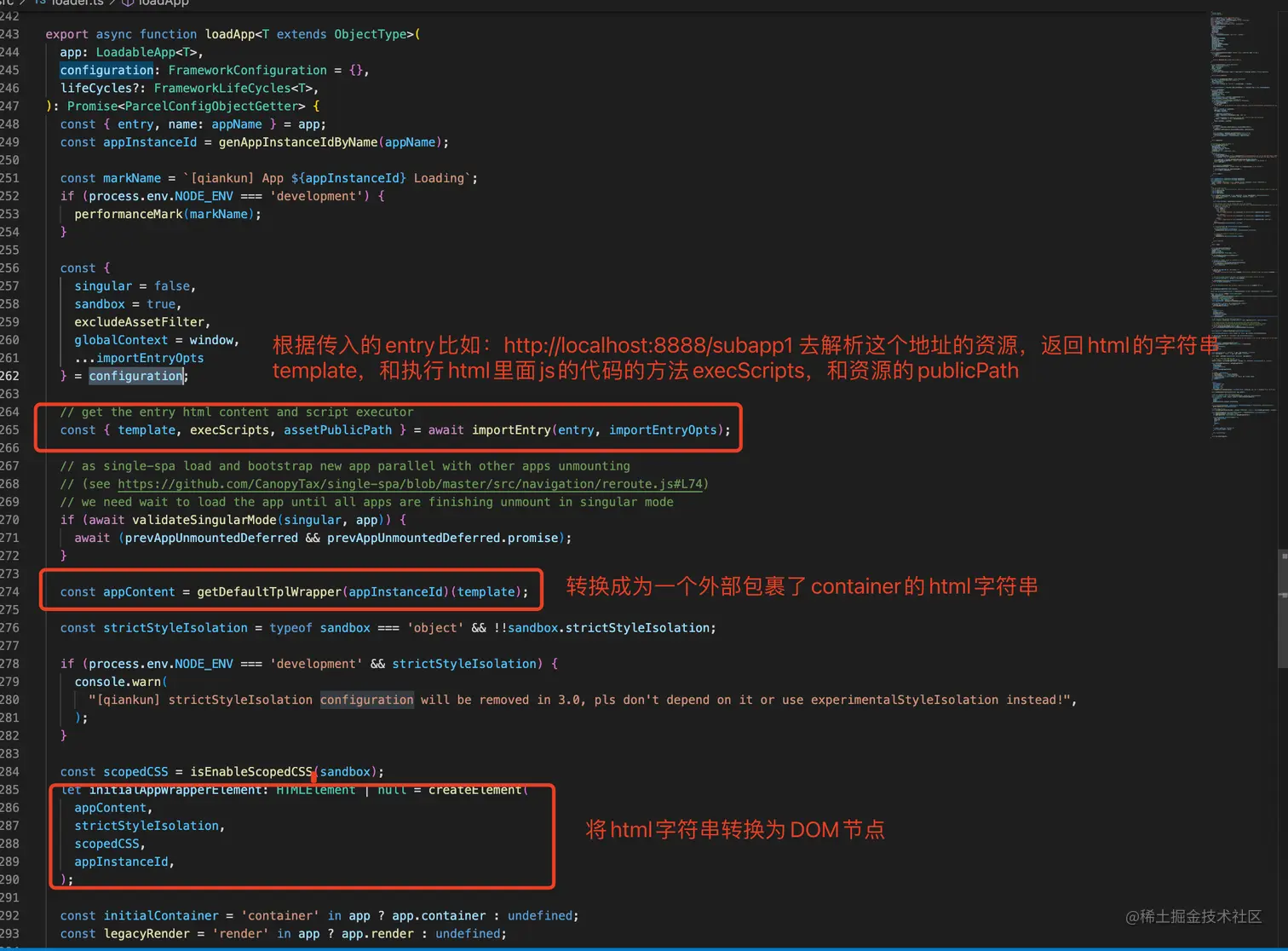
Task: Click the vertical scrollbar thumb
Action: tap(1283, 609)
